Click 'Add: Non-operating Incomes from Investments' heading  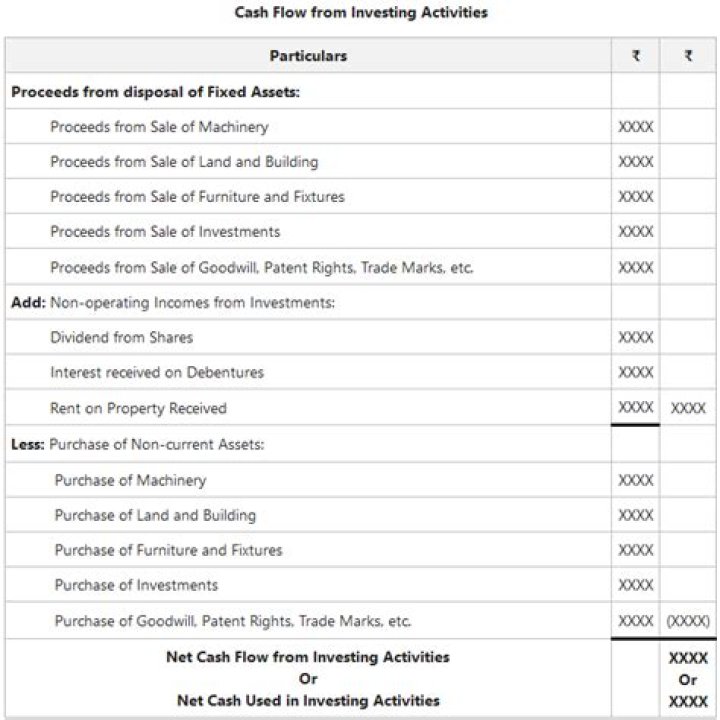[173, 302]
